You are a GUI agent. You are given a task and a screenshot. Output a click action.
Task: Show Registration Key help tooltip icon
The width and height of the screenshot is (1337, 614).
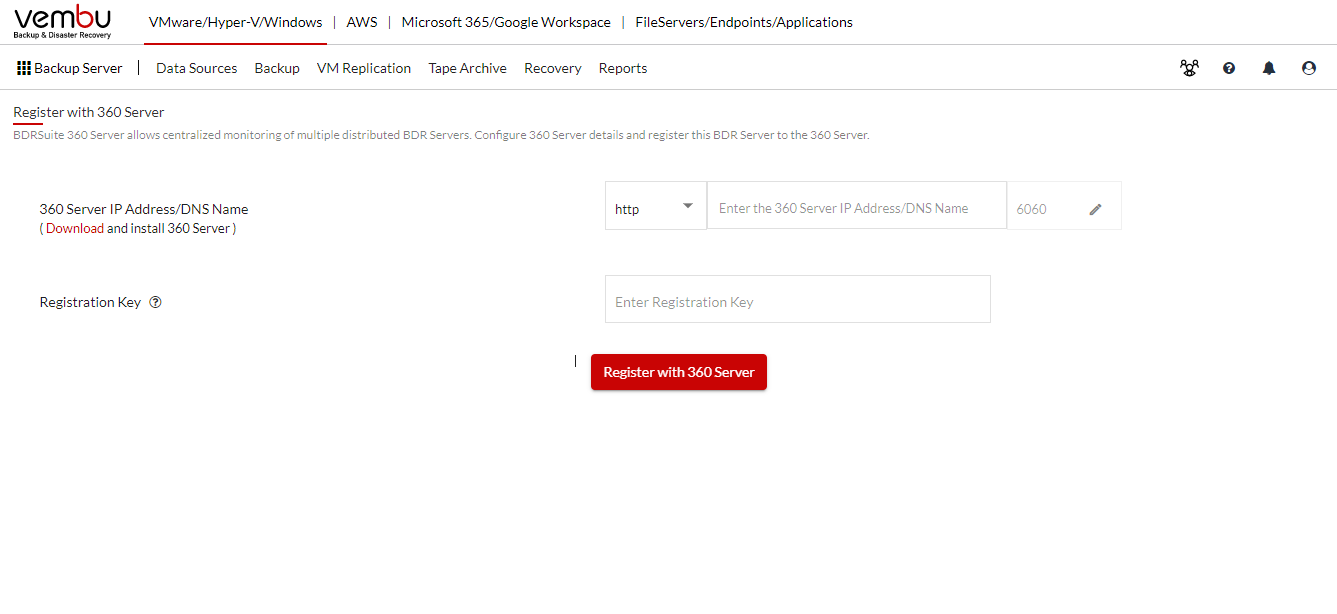pos(155,302)
